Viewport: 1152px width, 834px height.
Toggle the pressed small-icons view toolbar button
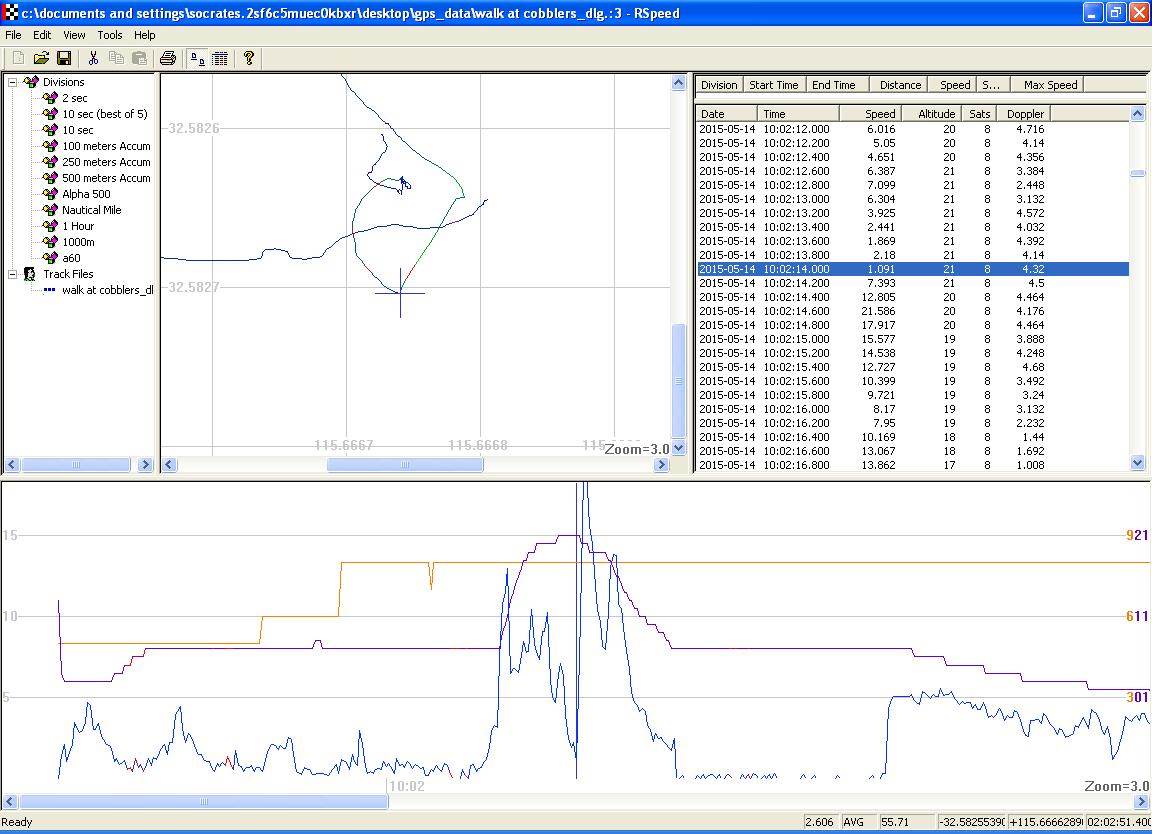pyautogui.click(x=197, y=59)
